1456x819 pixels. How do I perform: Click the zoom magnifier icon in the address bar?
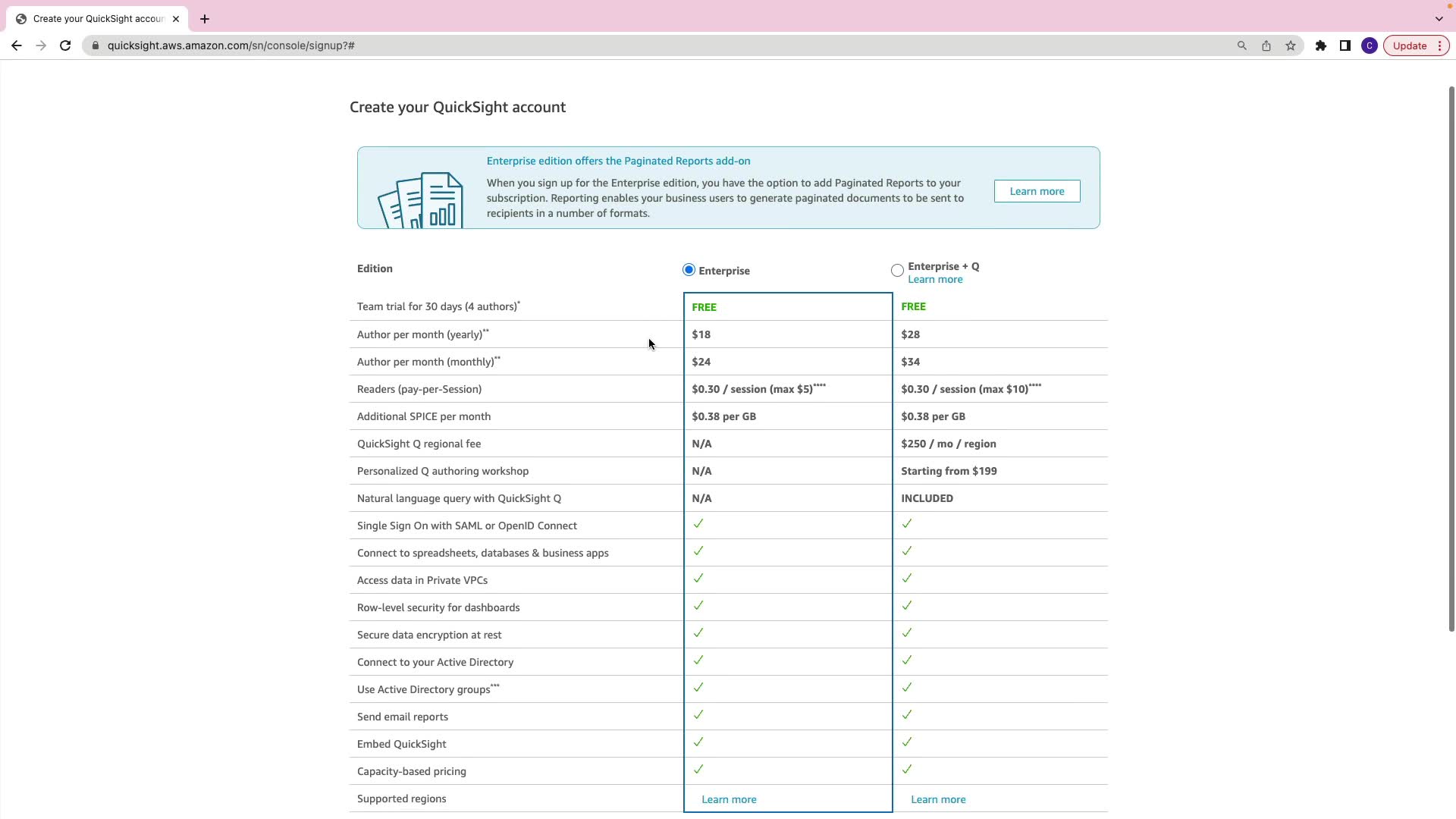(1242, 45)
